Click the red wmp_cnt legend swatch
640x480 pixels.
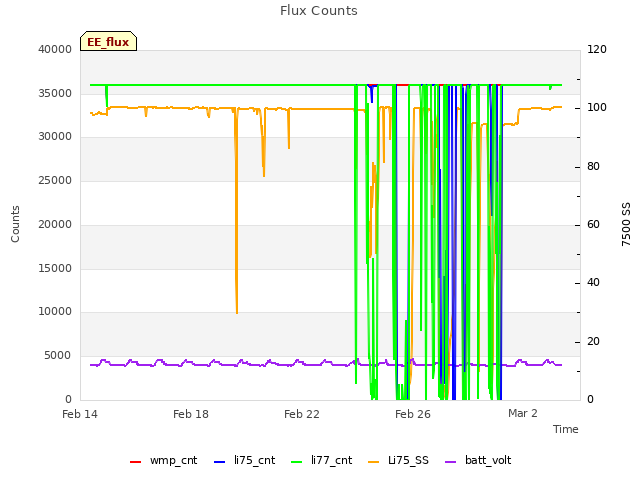[x=135, y=462]
